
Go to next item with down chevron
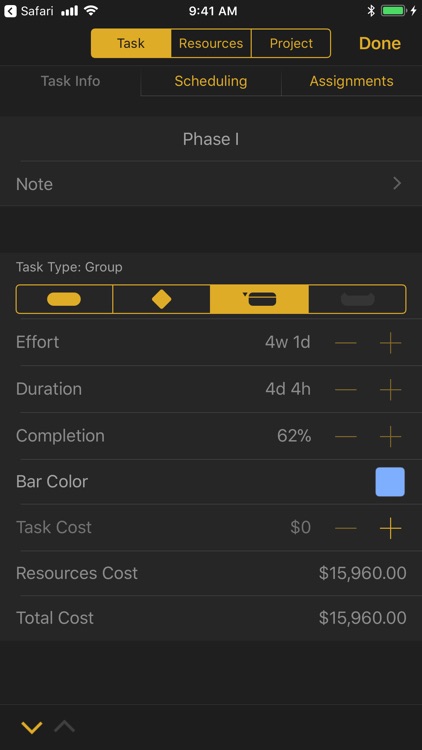tap(32, 728)
